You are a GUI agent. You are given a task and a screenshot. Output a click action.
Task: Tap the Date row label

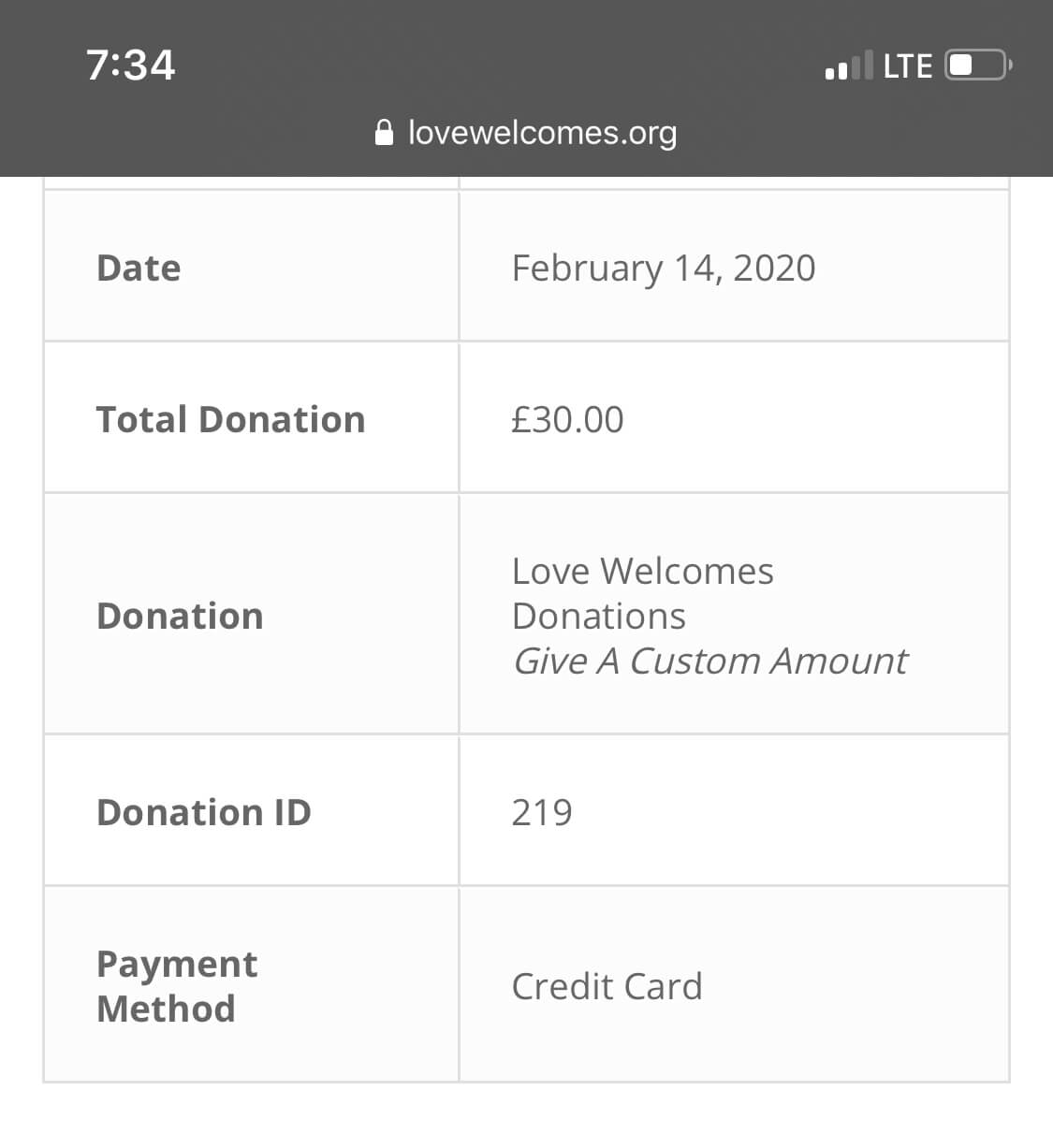(139, 268)
